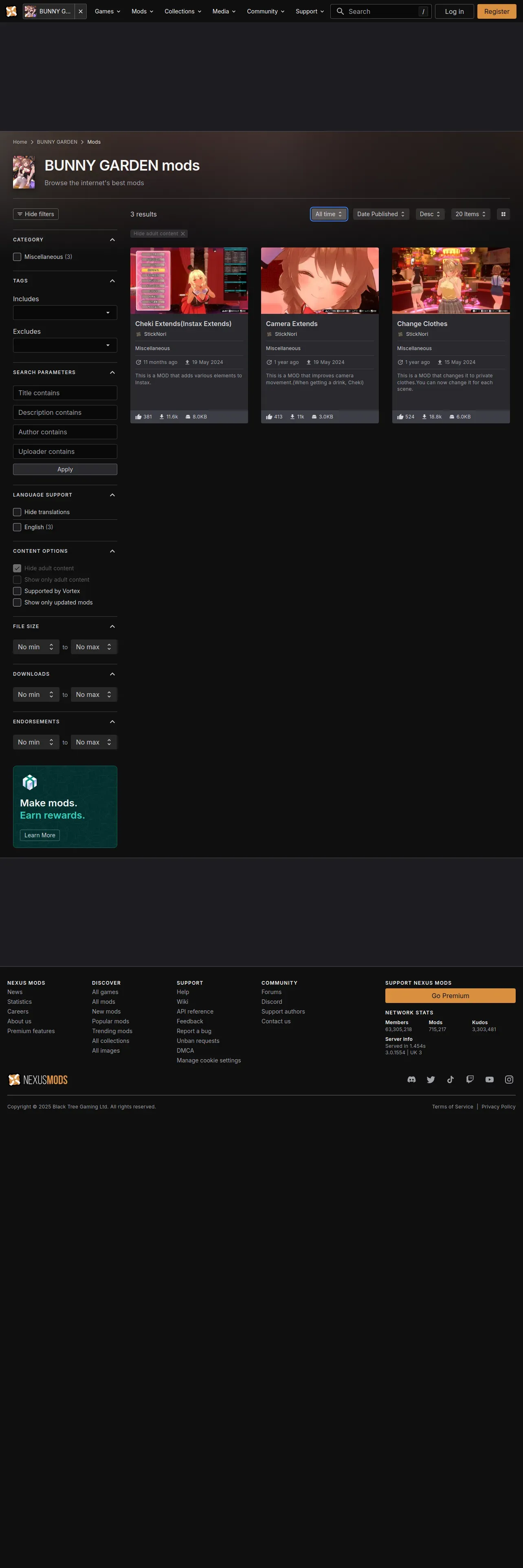This screenshot has width=523, height=1568.
Task: Open the Mods menu
Action: [143, 11]
